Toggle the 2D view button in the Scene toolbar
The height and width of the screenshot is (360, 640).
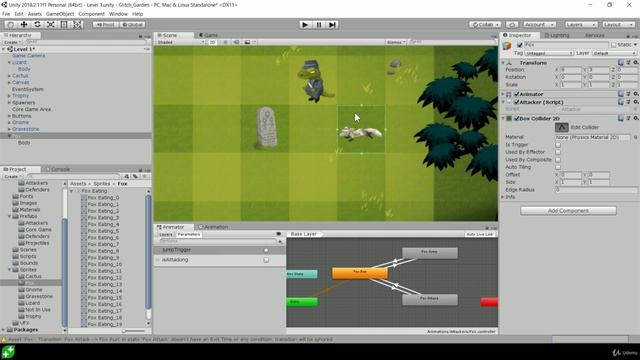[212, 42]
